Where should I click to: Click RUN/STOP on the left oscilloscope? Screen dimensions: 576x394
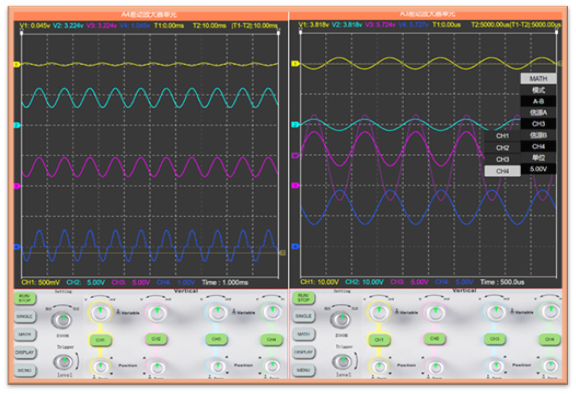click(x=25, y=298)
